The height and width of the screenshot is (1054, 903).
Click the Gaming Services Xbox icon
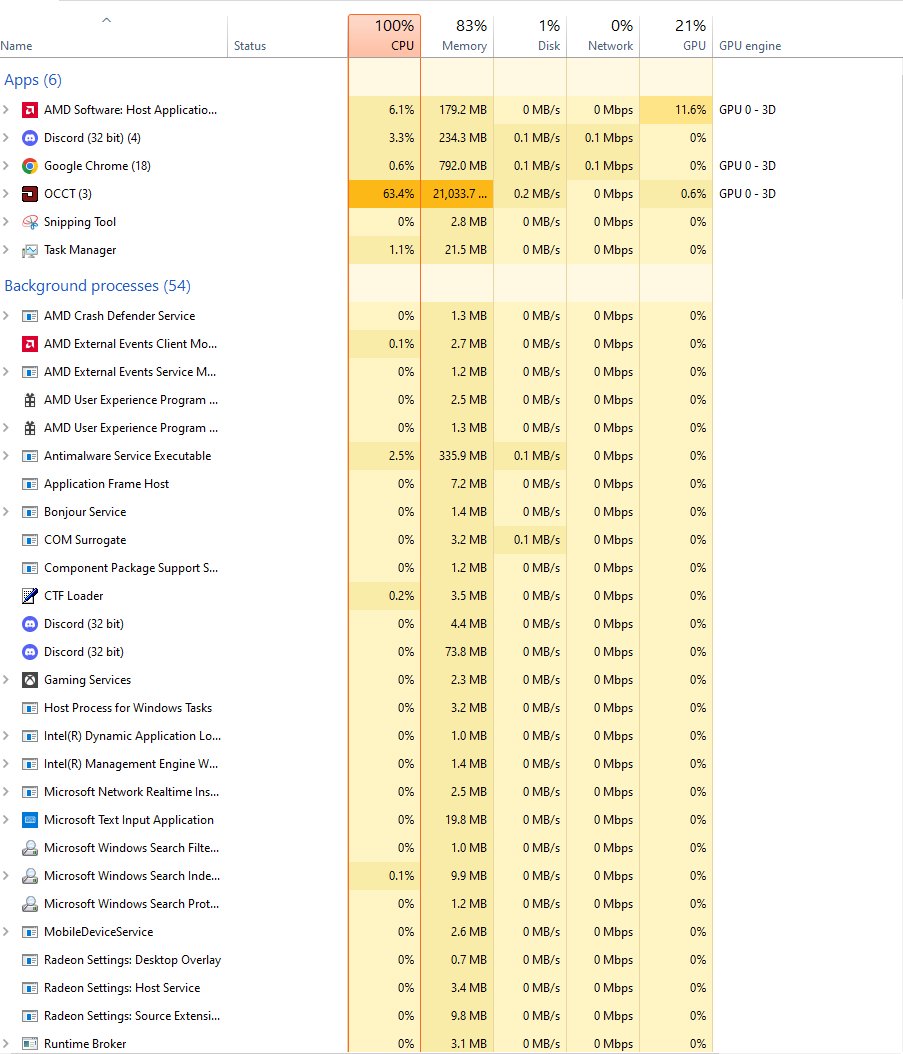point(30,680)
